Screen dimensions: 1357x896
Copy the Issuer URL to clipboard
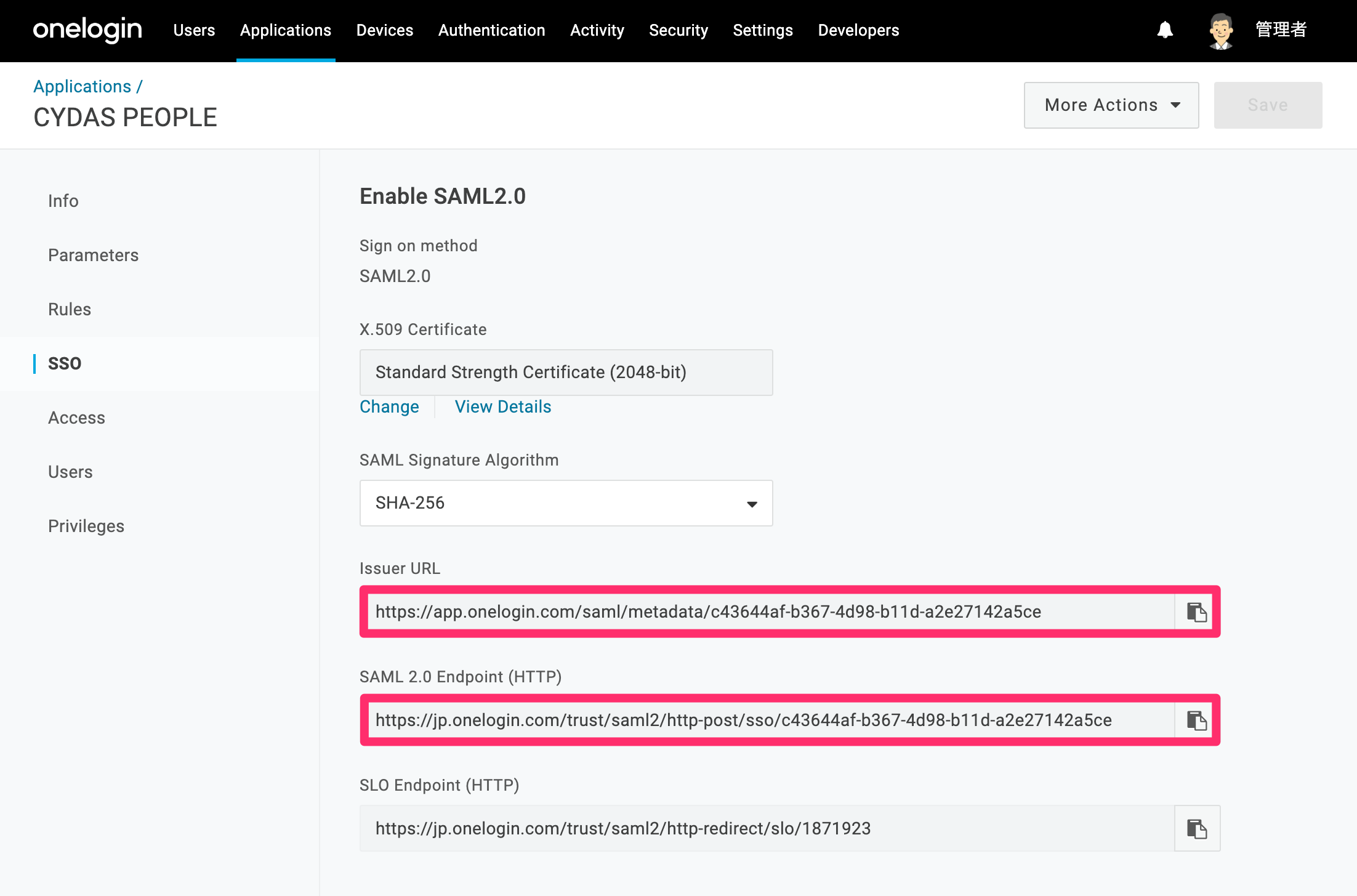(x=1197, y=611)
